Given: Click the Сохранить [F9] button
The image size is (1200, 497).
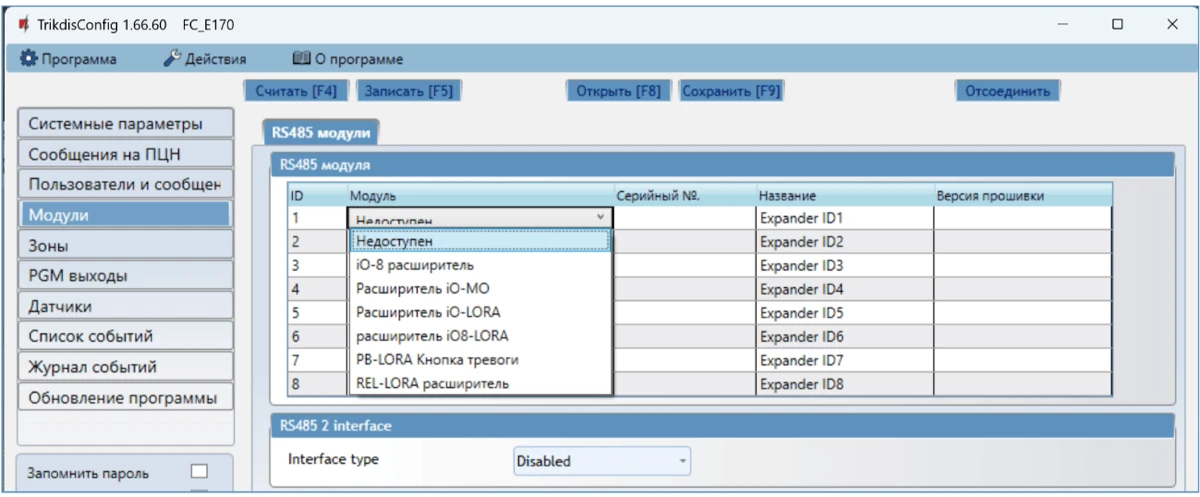Looking at the screenshot, I should coord(730,91).
